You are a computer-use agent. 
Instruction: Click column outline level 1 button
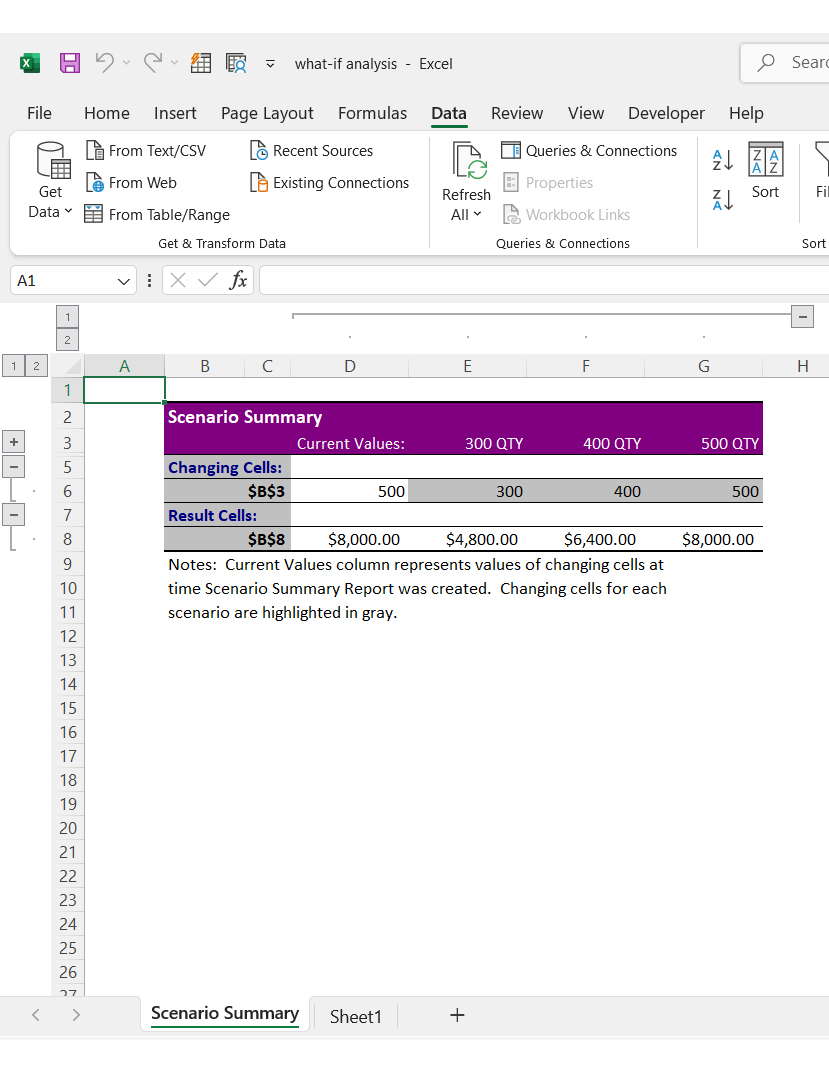67,317
